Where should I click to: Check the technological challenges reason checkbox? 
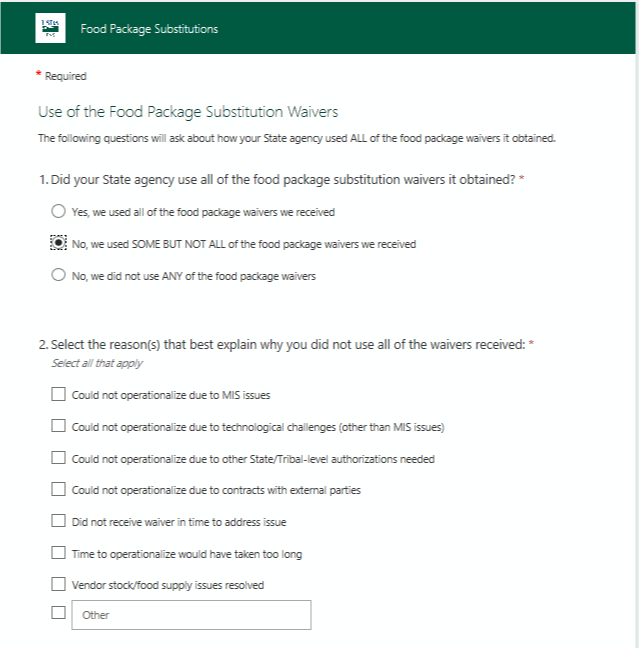[58, 427]
